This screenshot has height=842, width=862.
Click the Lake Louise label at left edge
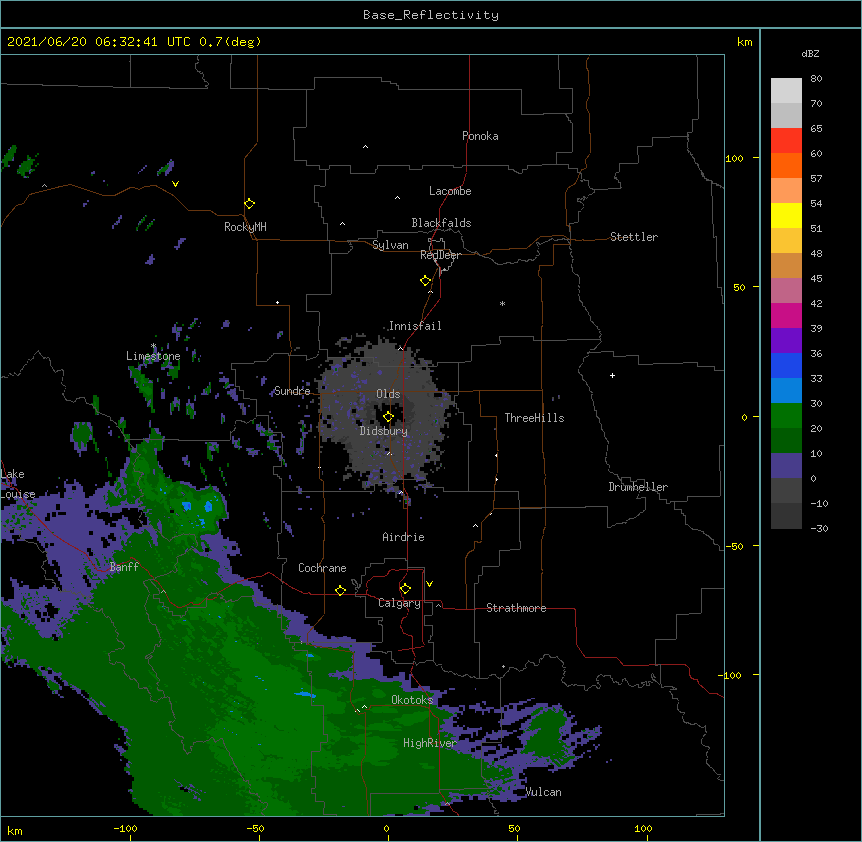18,484
